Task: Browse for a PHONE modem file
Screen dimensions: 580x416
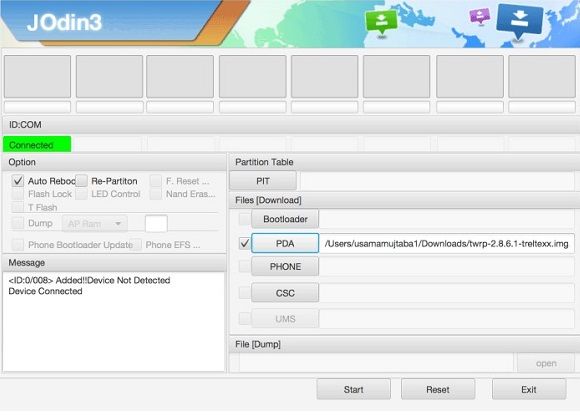Action: click(285, 267)
